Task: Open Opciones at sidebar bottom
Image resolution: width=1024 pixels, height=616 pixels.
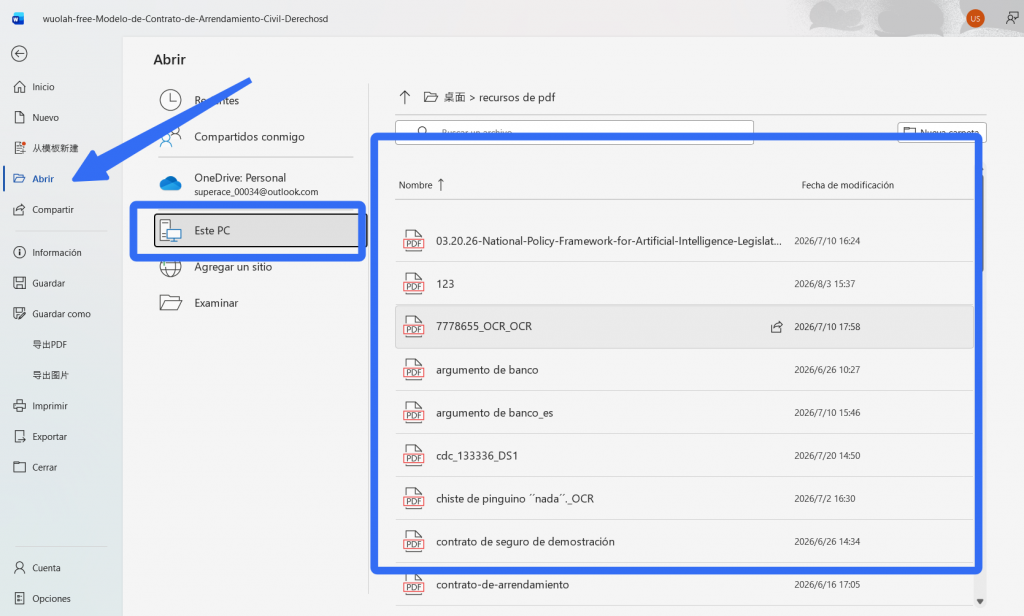Action: (x=51, y=599)
